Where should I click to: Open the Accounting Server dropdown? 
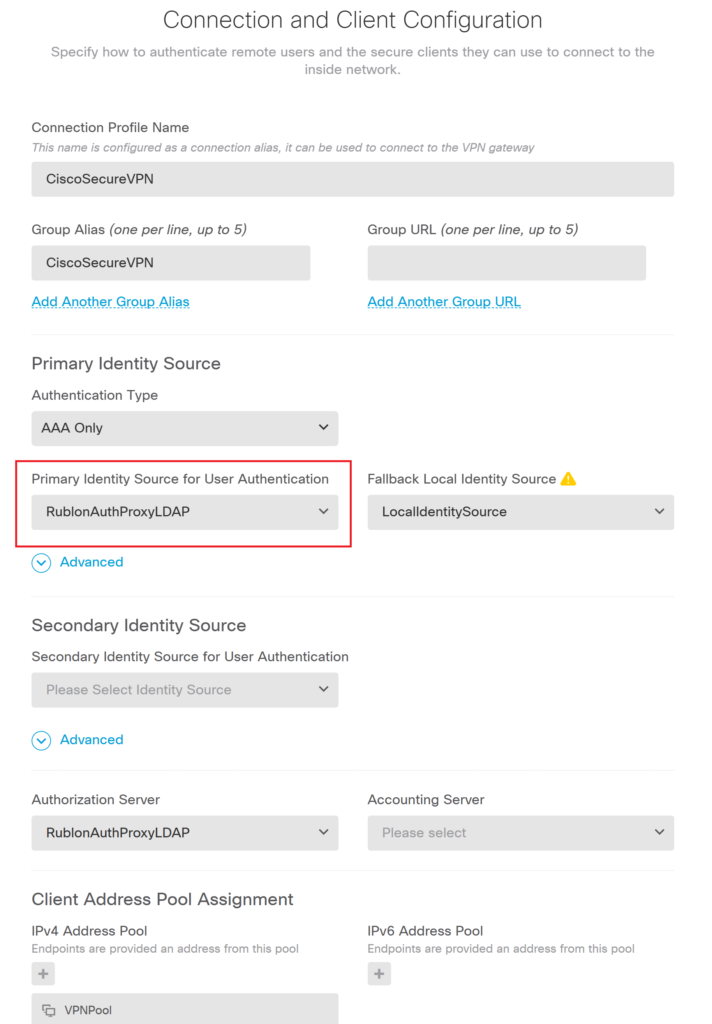pyautogui.click(x=520, y=832)
